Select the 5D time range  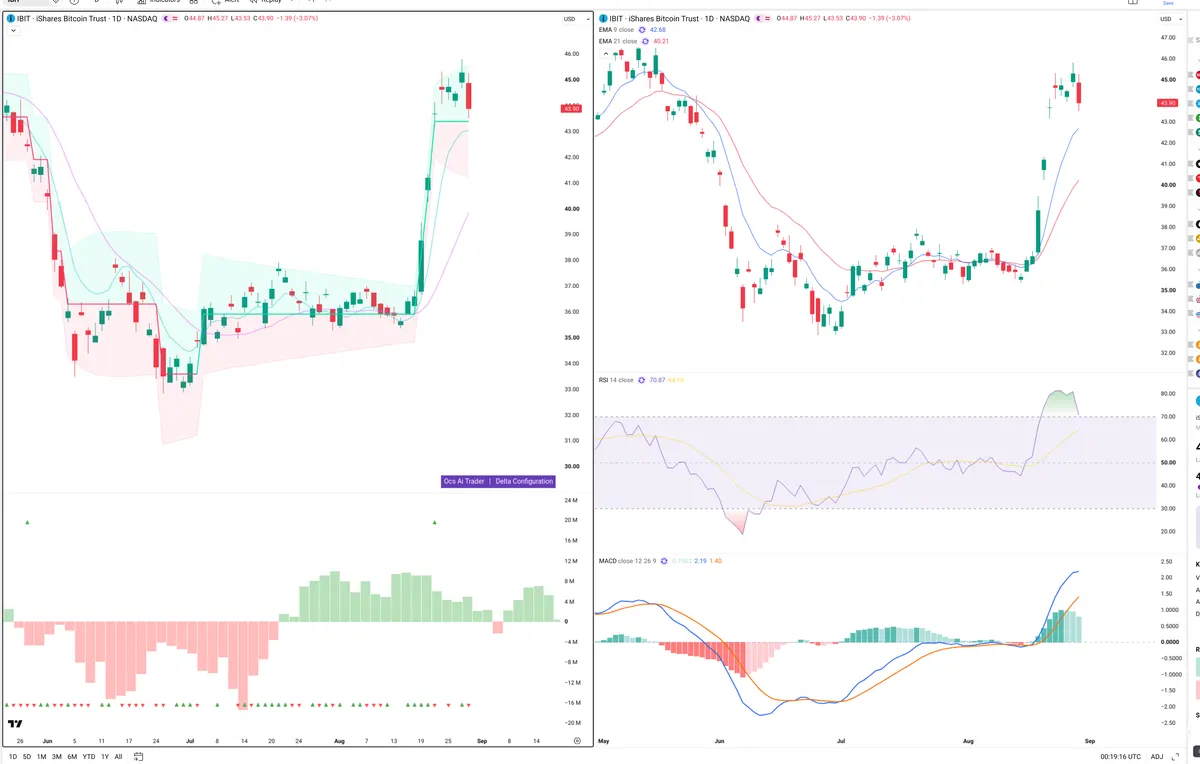tap(27, 756)
